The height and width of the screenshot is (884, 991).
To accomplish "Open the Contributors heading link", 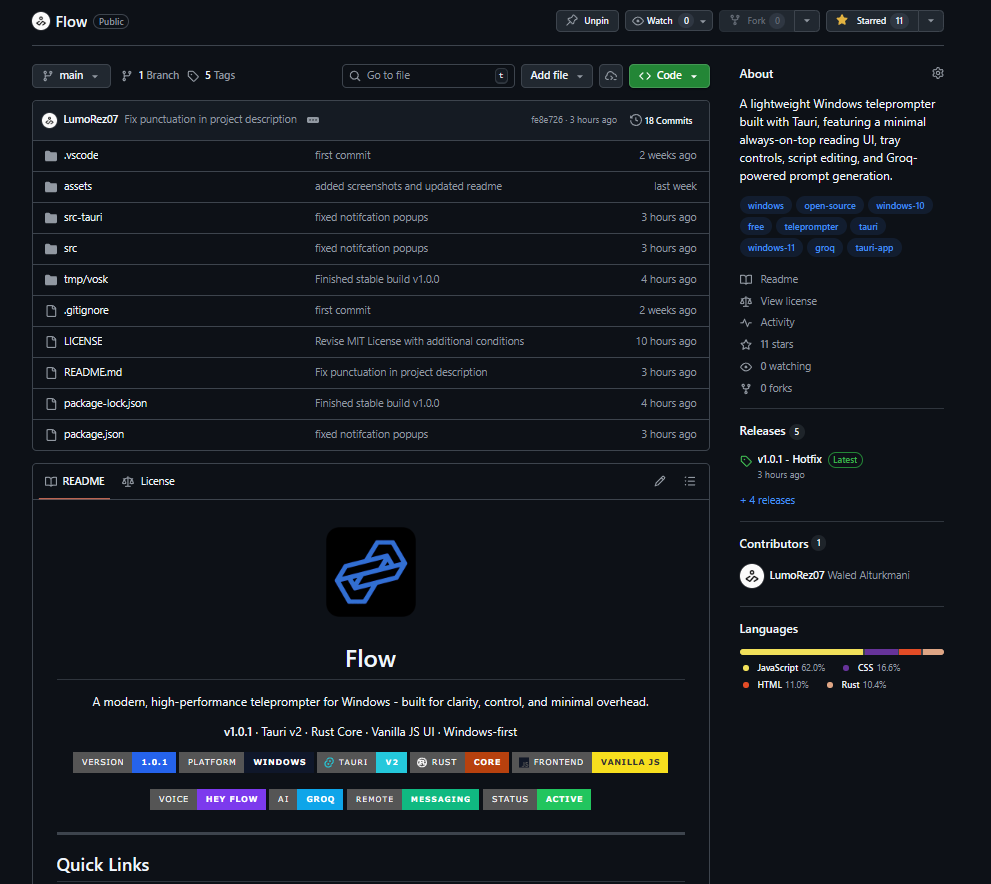I will coord(774,544).
